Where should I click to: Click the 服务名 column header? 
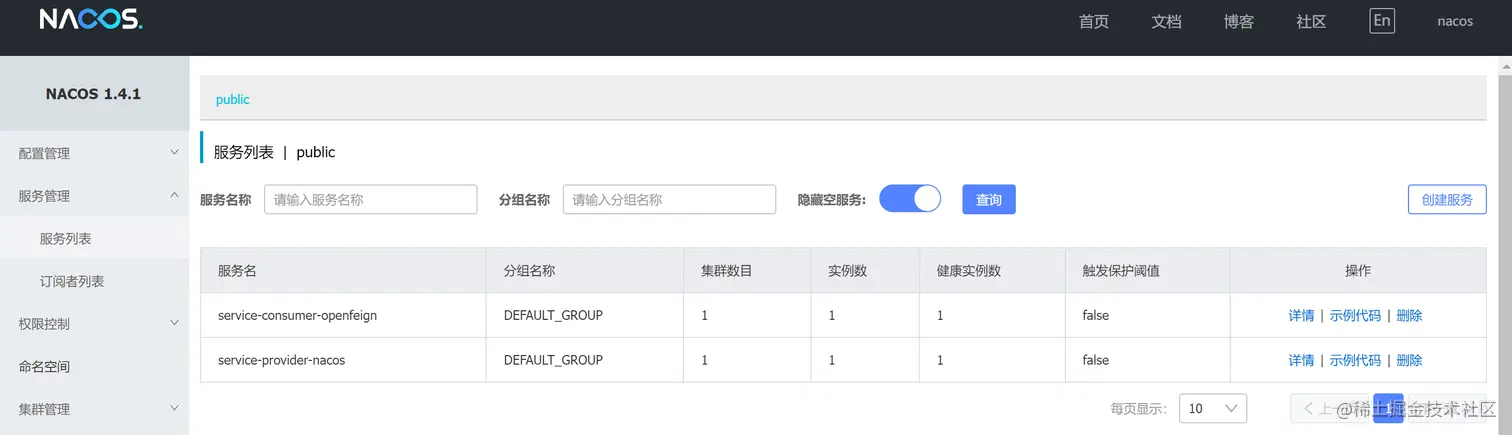(x=343, y=270)
